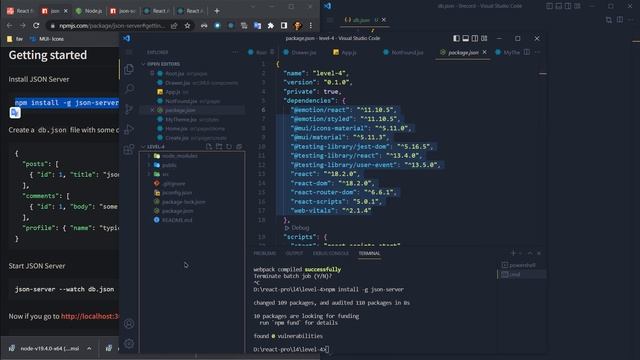The width and height of the screenshot is (640, 360).
Task: Click New File icon in LEVEL-4 header
Action: tap(209, 147)
